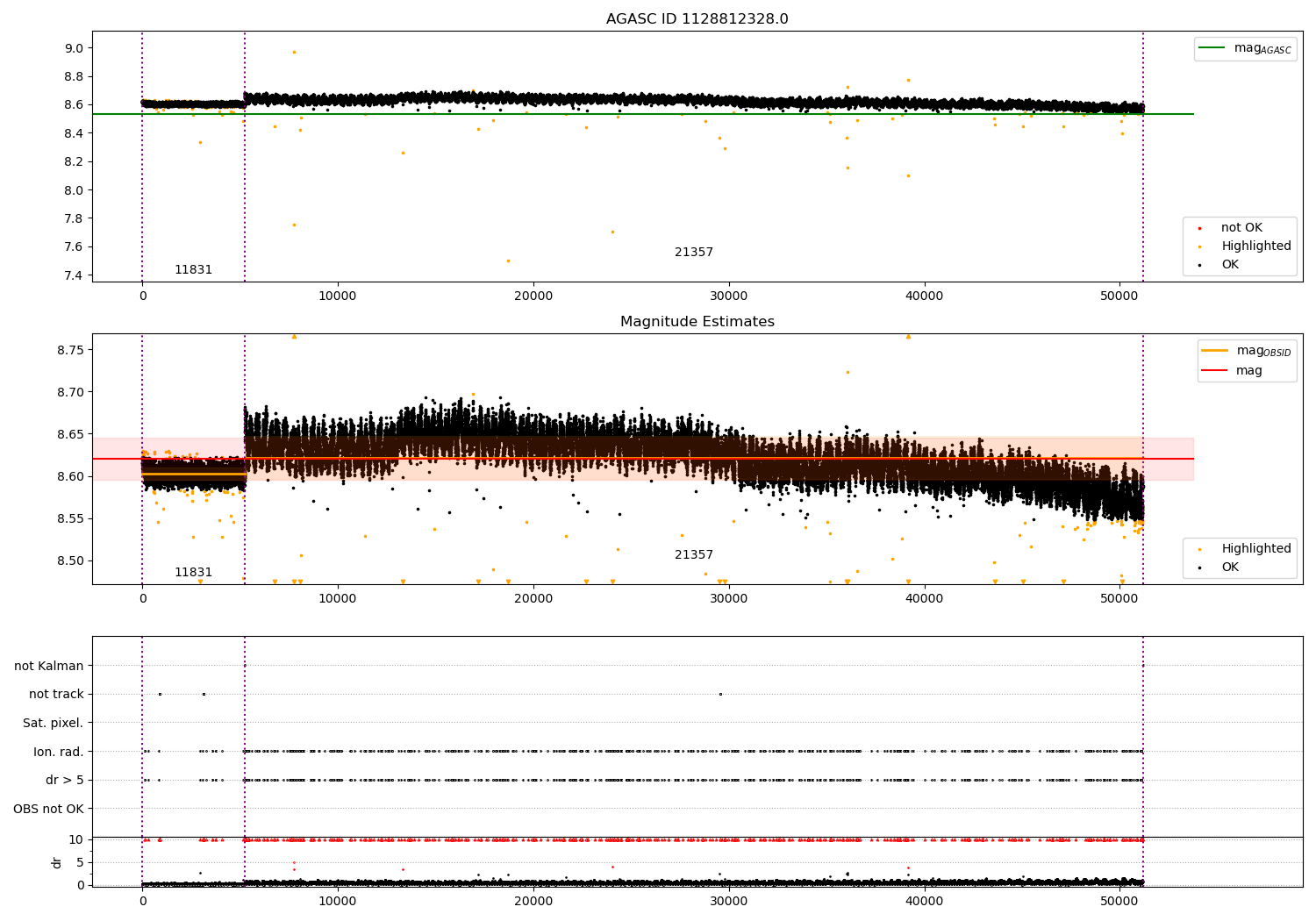Viewport: 1316px width, 921px height.
Task: Click the y-axis tick label '8.8'
Action: (74, 77)
